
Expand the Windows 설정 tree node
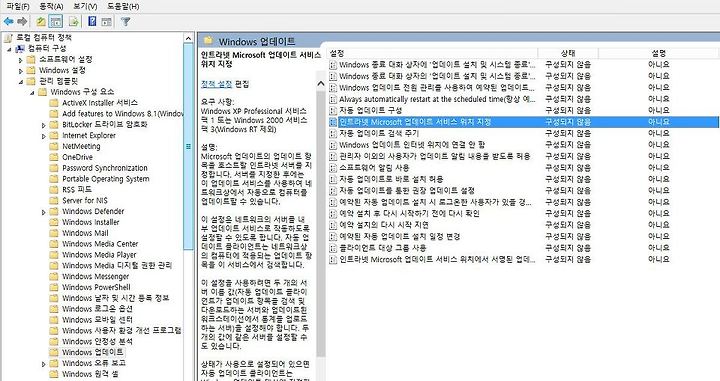pos(21,71)
